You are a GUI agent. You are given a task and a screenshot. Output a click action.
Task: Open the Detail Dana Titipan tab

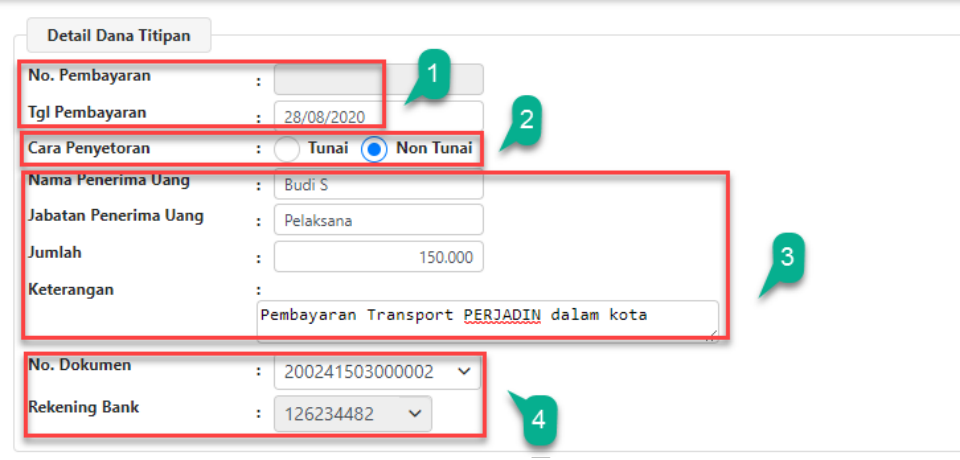tap(119, 36)
